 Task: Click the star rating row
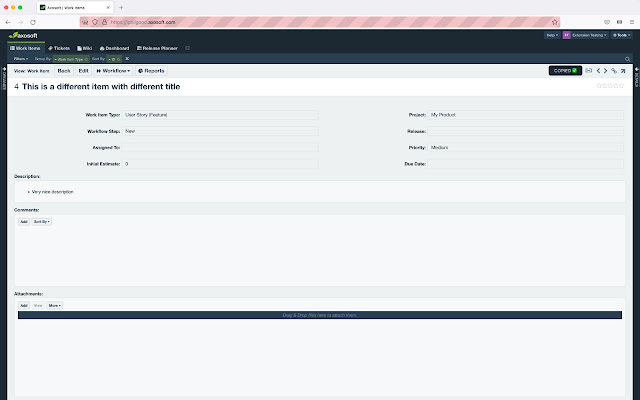(x=610, y=86)
